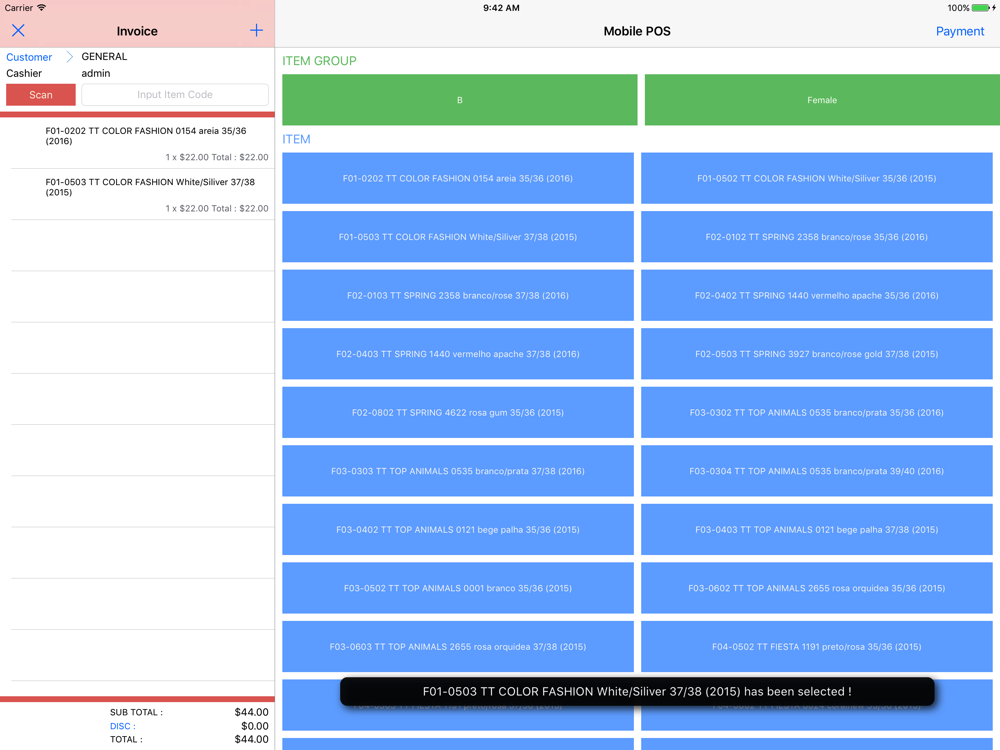The width and height of the screenshot is (1000, 750).
Task: Click the SUB TOTAL $44.00 amount
Action: [251, 712]
